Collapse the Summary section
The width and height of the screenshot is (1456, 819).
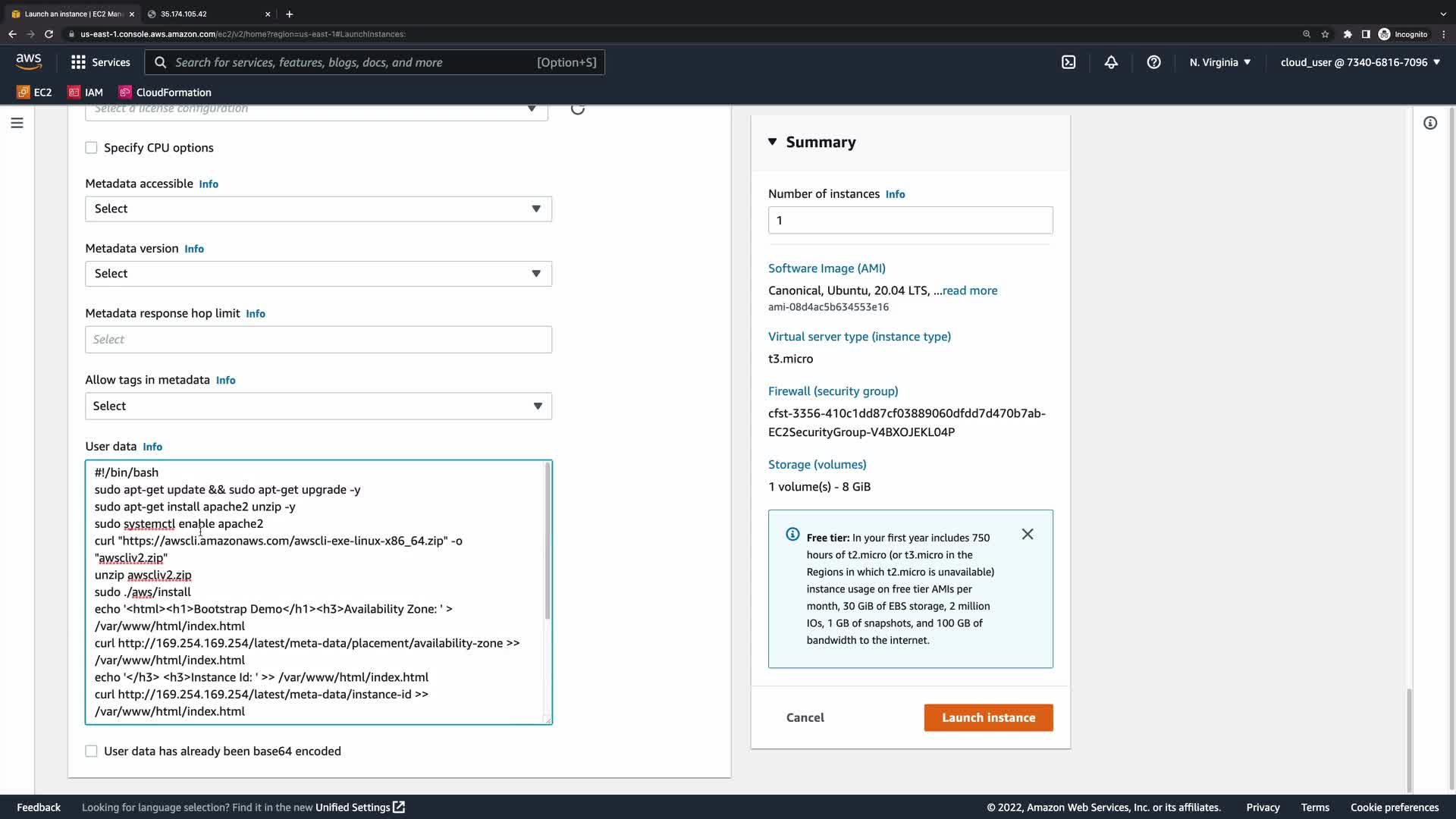[x=773, y=142]
